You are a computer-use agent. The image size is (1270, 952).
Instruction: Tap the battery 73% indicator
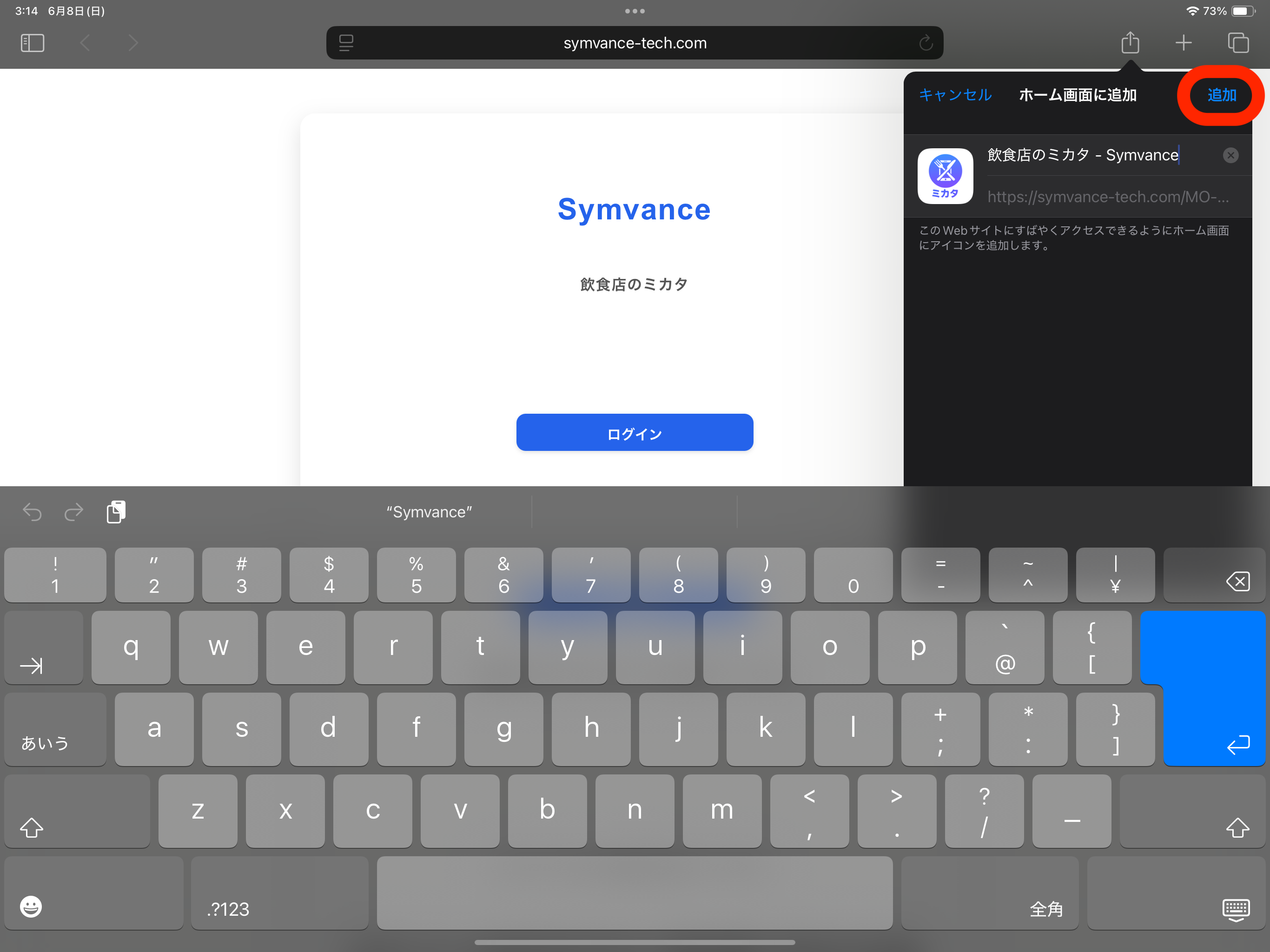pos(1228,11)
